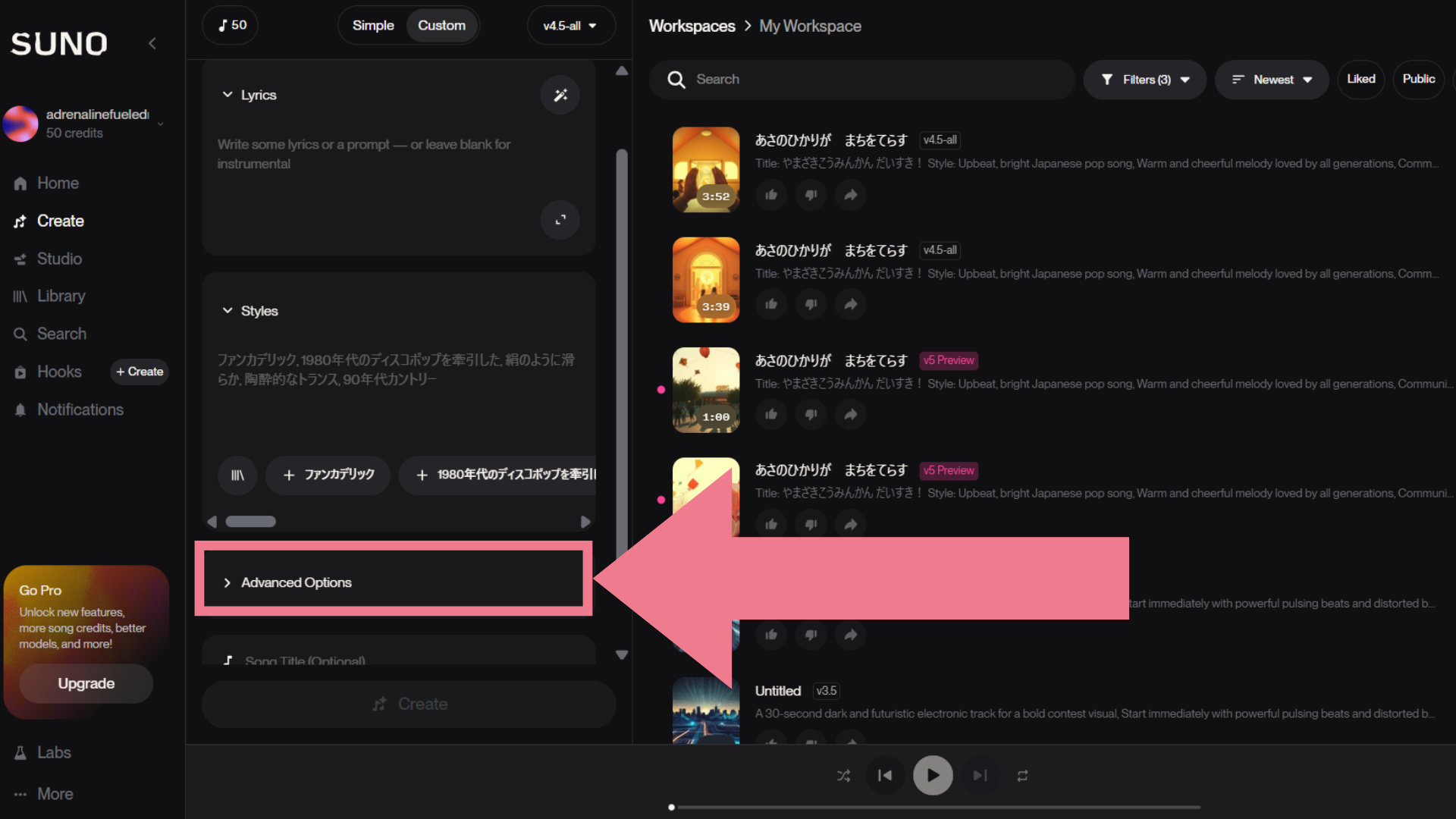Image resolution: width=1456 pixels, height=819 pixels.
Task: Collapse the sidebar with the arrow
Action: [152, 43]
